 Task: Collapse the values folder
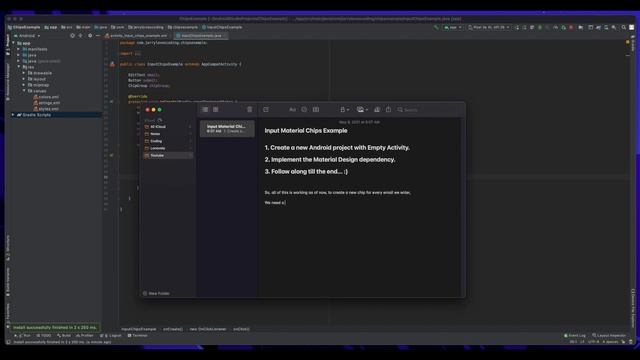click(x=24, y=91)
